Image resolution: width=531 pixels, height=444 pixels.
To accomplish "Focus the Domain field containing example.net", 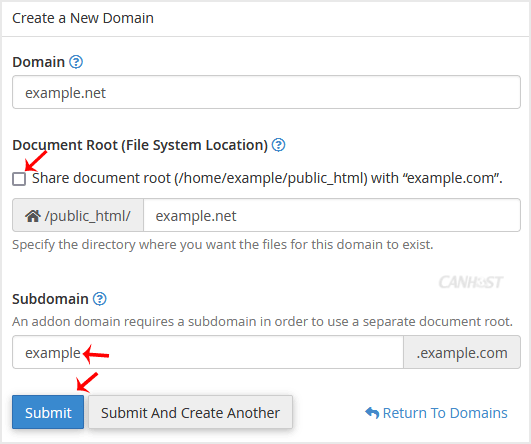I will click(x=266, y=92).
